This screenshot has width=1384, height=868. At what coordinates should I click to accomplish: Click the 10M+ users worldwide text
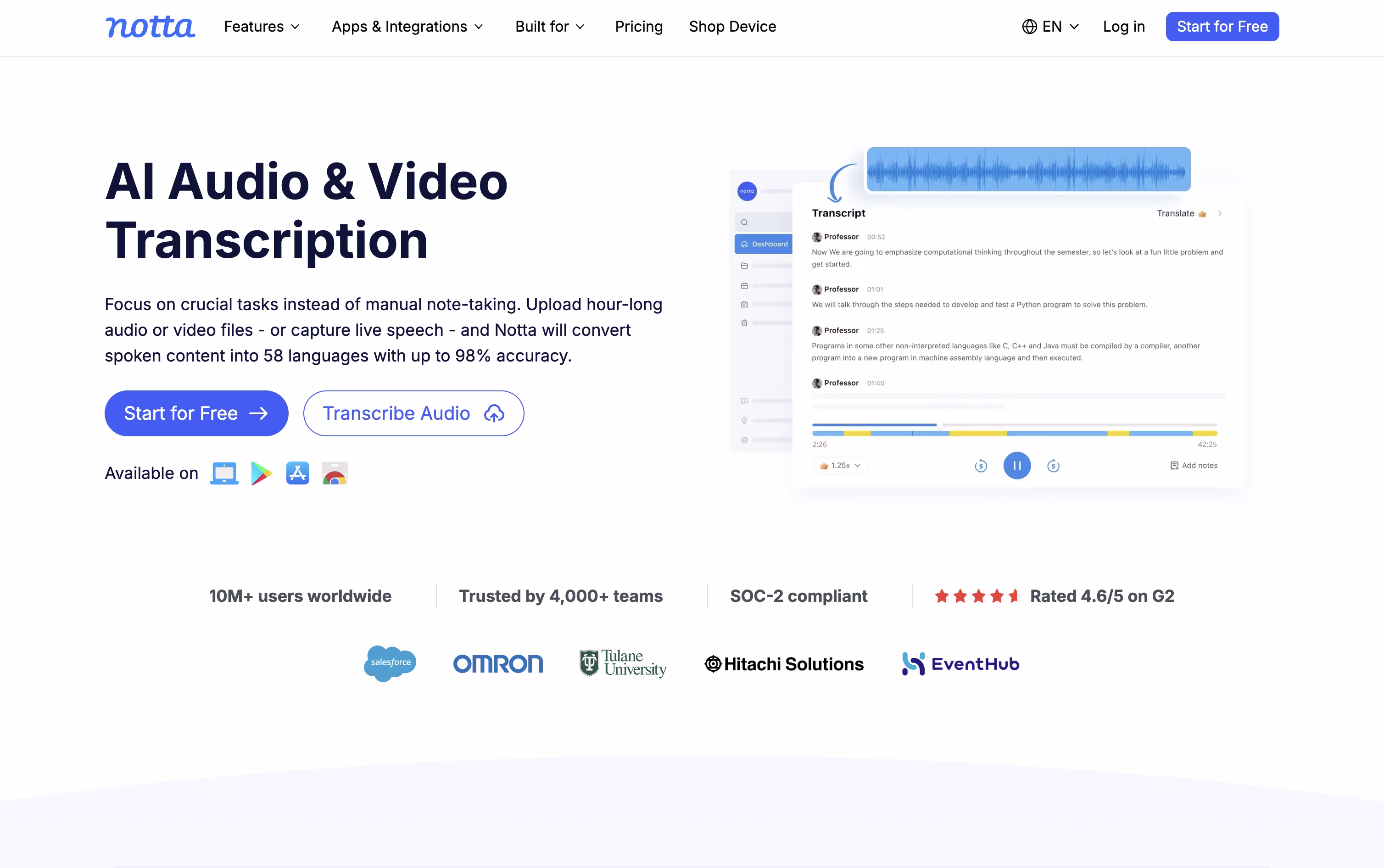coord(300,596)
